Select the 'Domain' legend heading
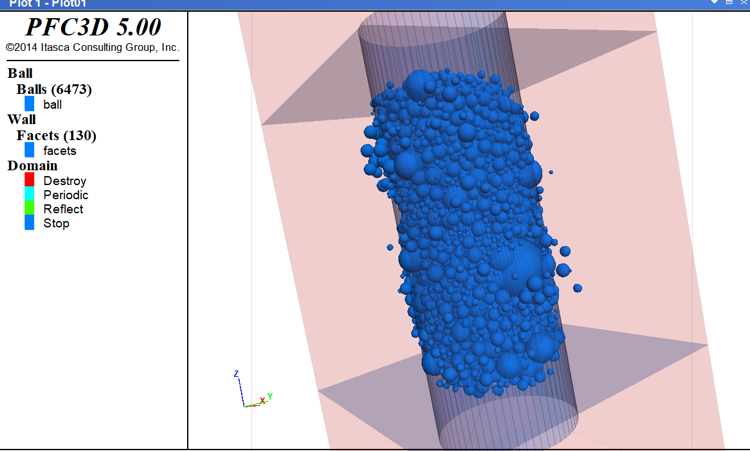 [x=33, y=165]
